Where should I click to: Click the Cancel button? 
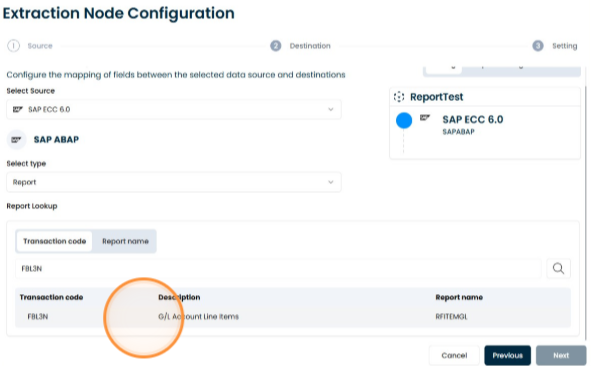click(454, 355)
